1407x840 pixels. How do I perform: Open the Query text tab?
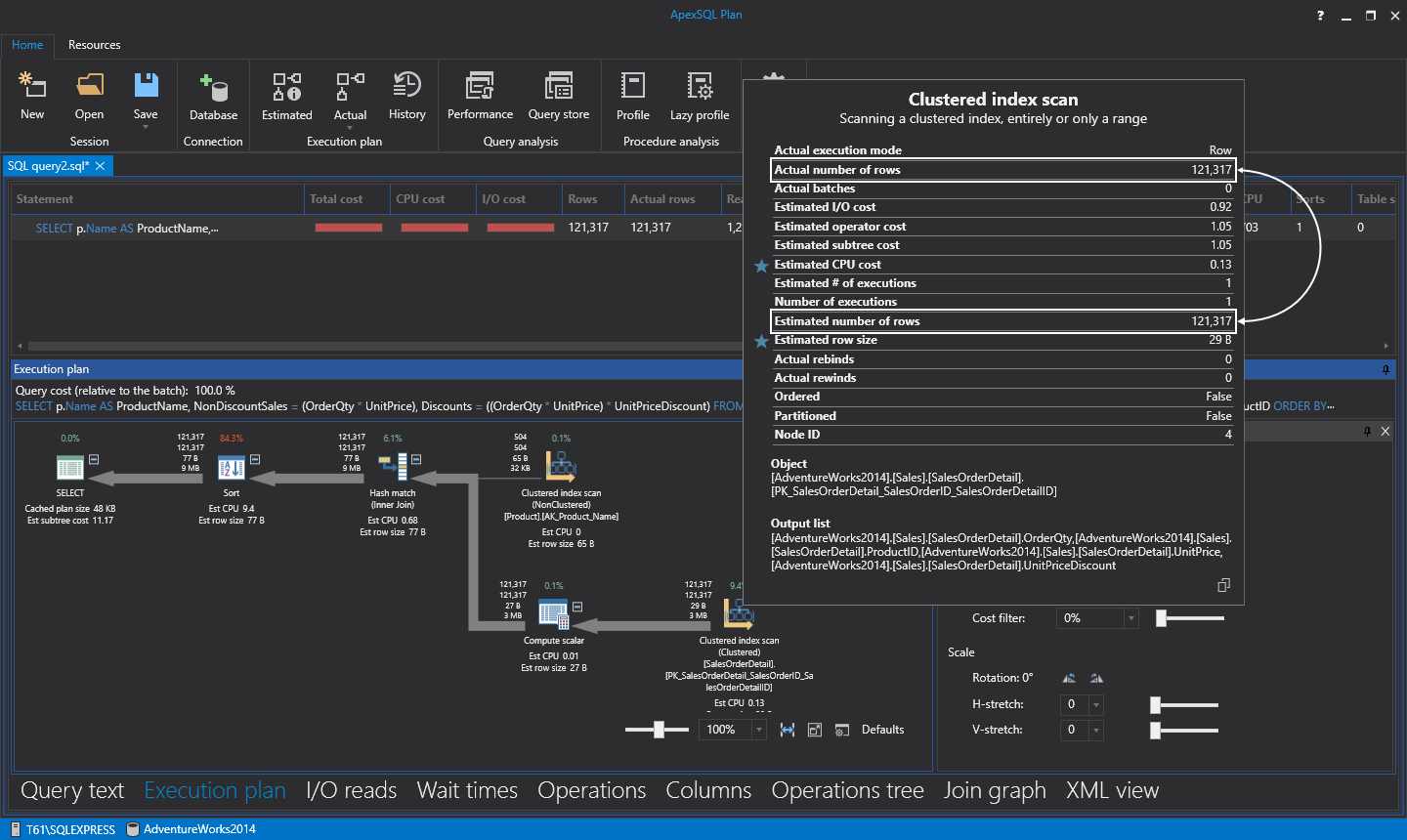point(72,790)
